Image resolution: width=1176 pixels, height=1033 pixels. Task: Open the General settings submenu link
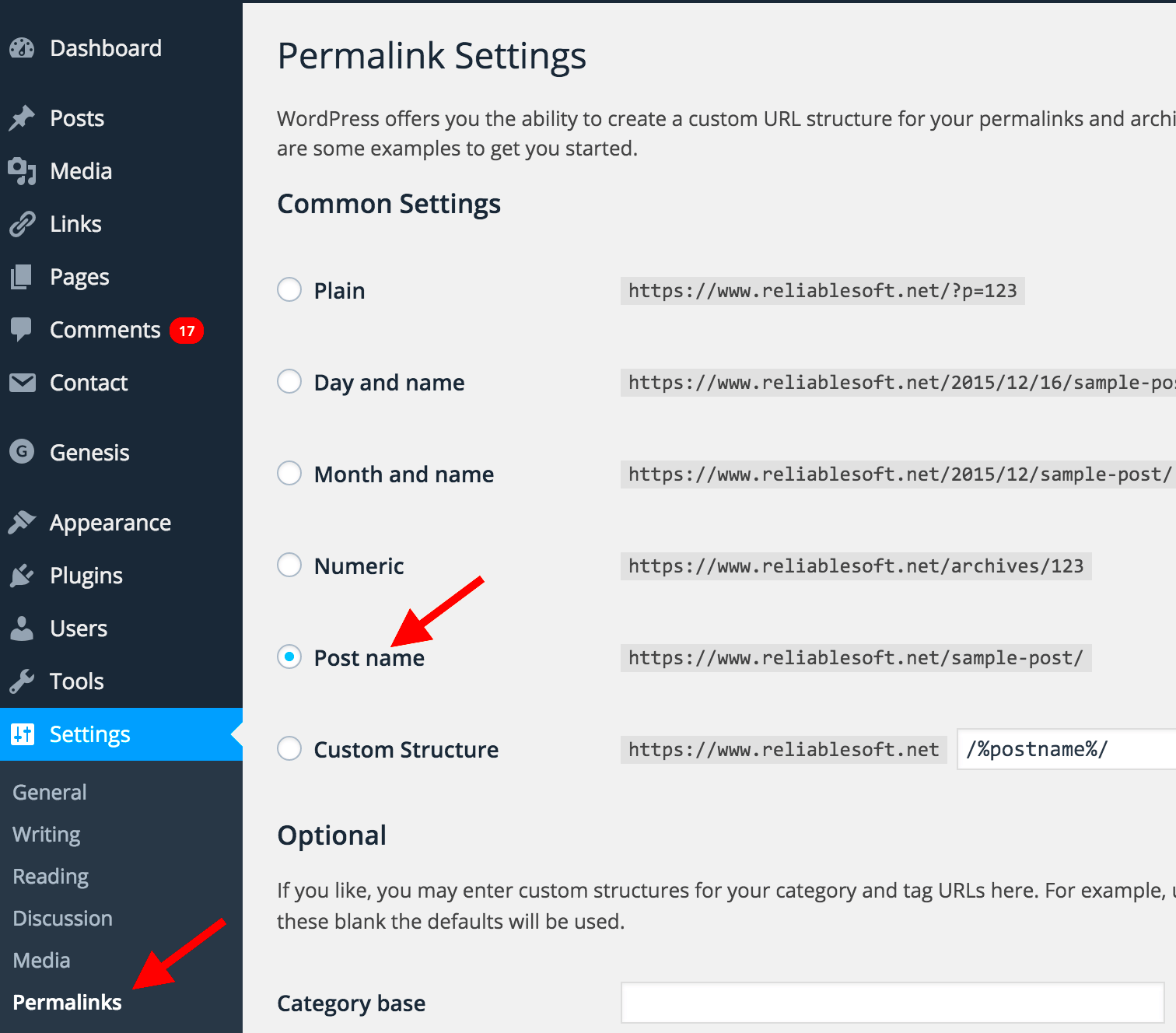tap(50, 793)
